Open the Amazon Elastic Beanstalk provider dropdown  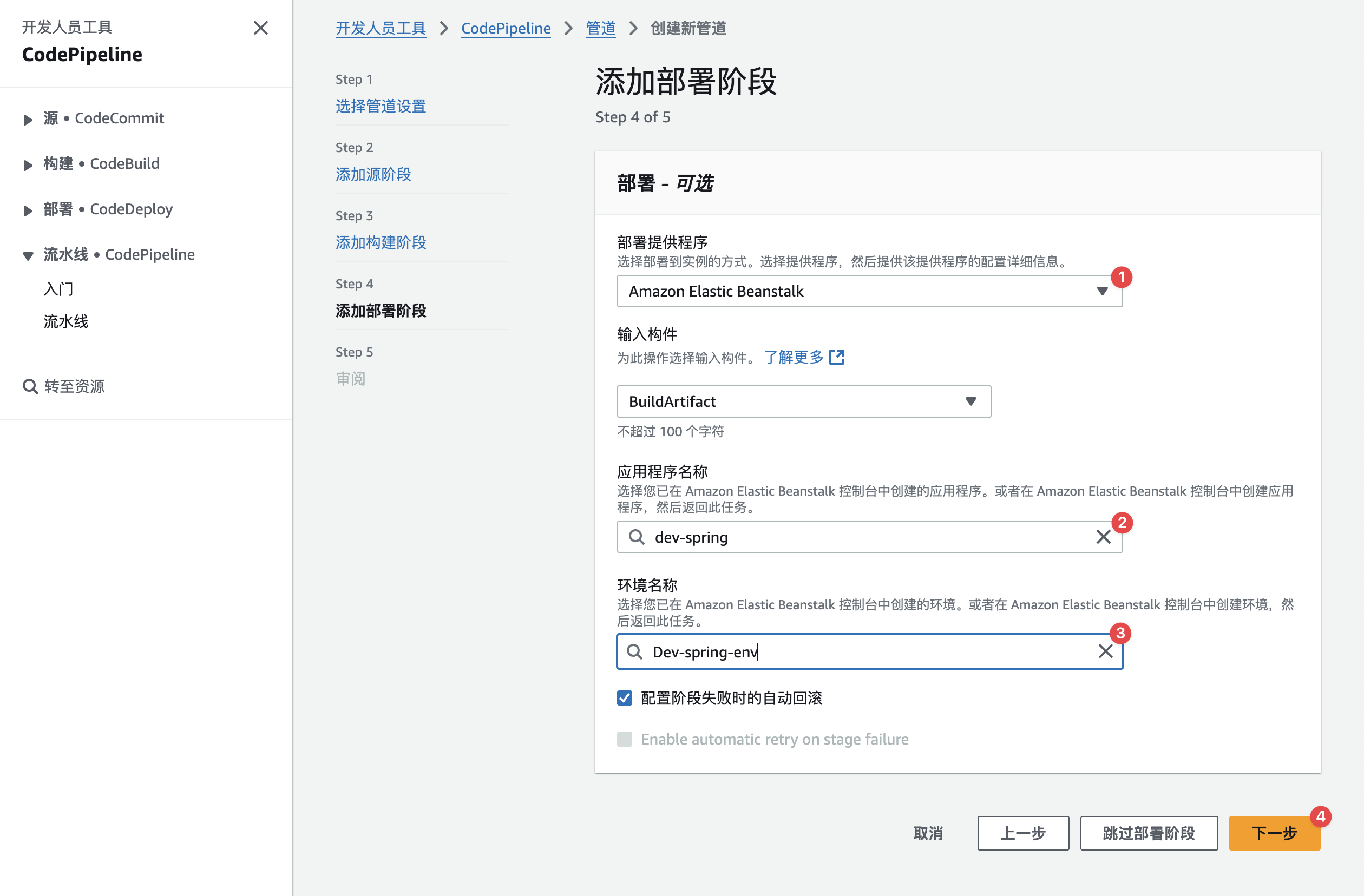pos(869,291)
